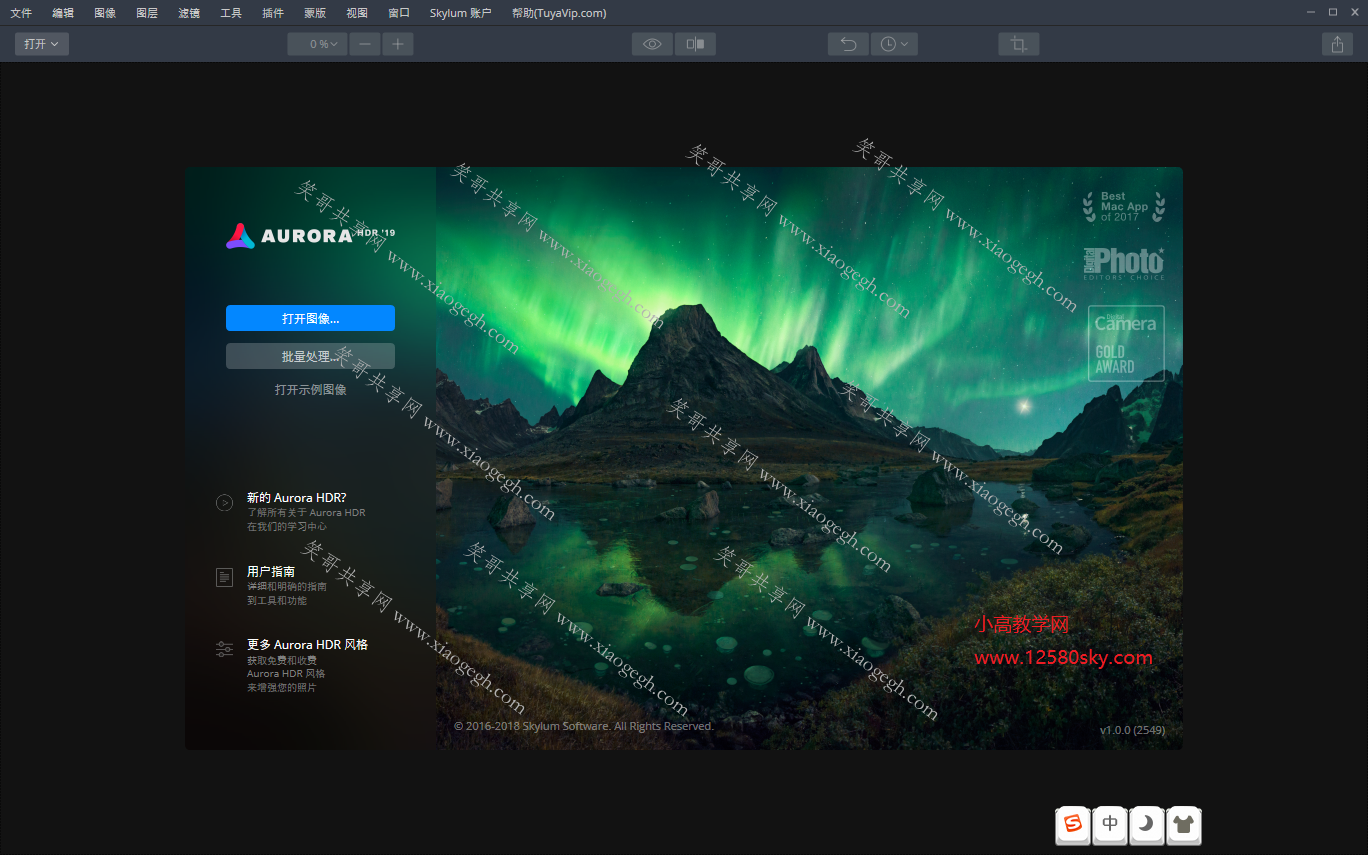Image resolution: width=1368 pixels, height=855 pixels.
Task: Open the 文件 menu
Action: pos(21,13)
